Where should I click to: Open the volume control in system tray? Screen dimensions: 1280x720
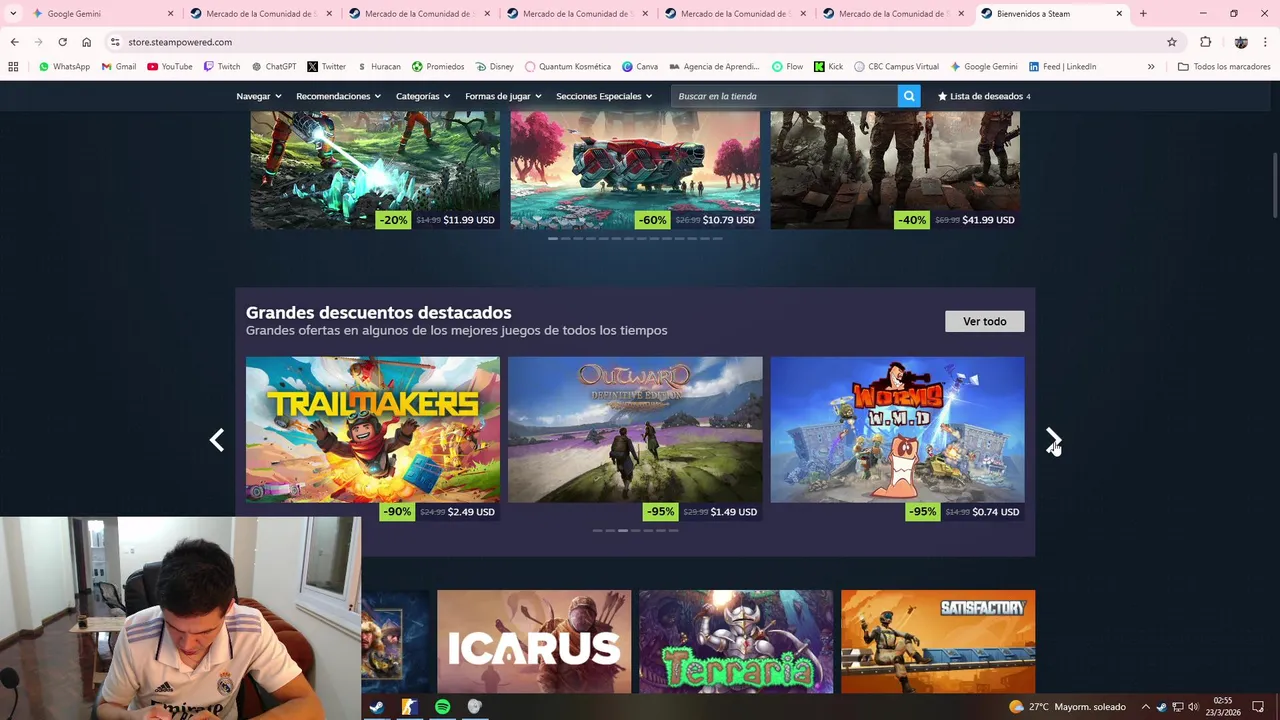(x=1193, y=707)
